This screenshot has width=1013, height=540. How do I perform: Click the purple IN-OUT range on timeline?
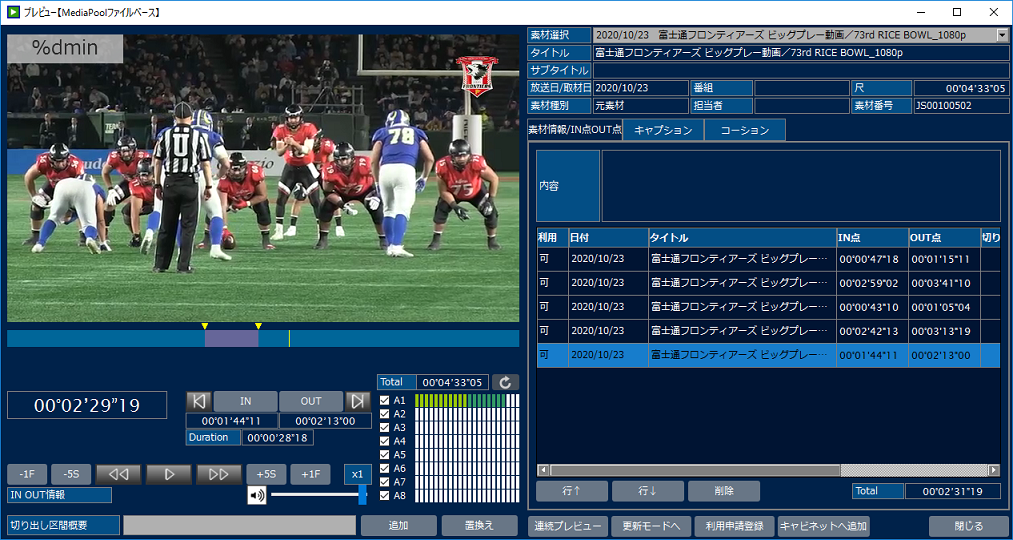(231, 338)
